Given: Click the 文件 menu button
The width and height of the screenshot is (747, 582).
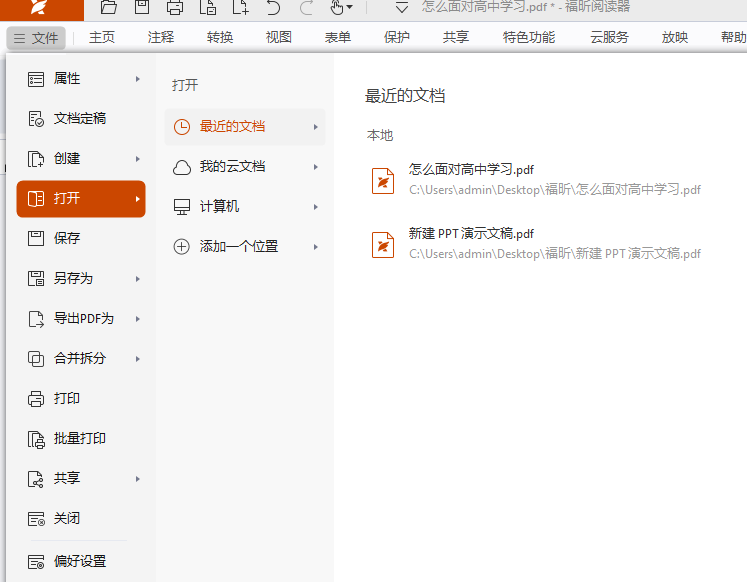Looking at the screenshot, I should coord(36,38).
